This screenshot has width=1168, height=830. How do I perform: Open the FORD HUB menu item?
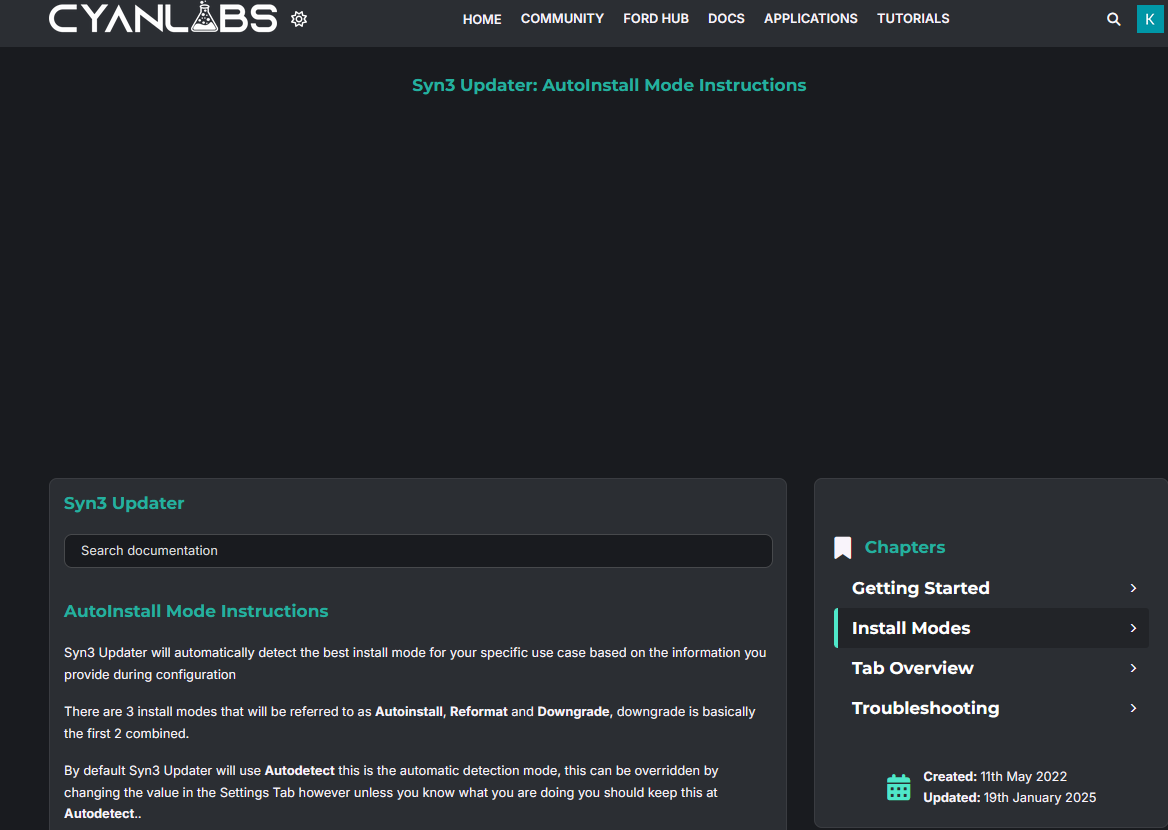[x=656, y=19]
